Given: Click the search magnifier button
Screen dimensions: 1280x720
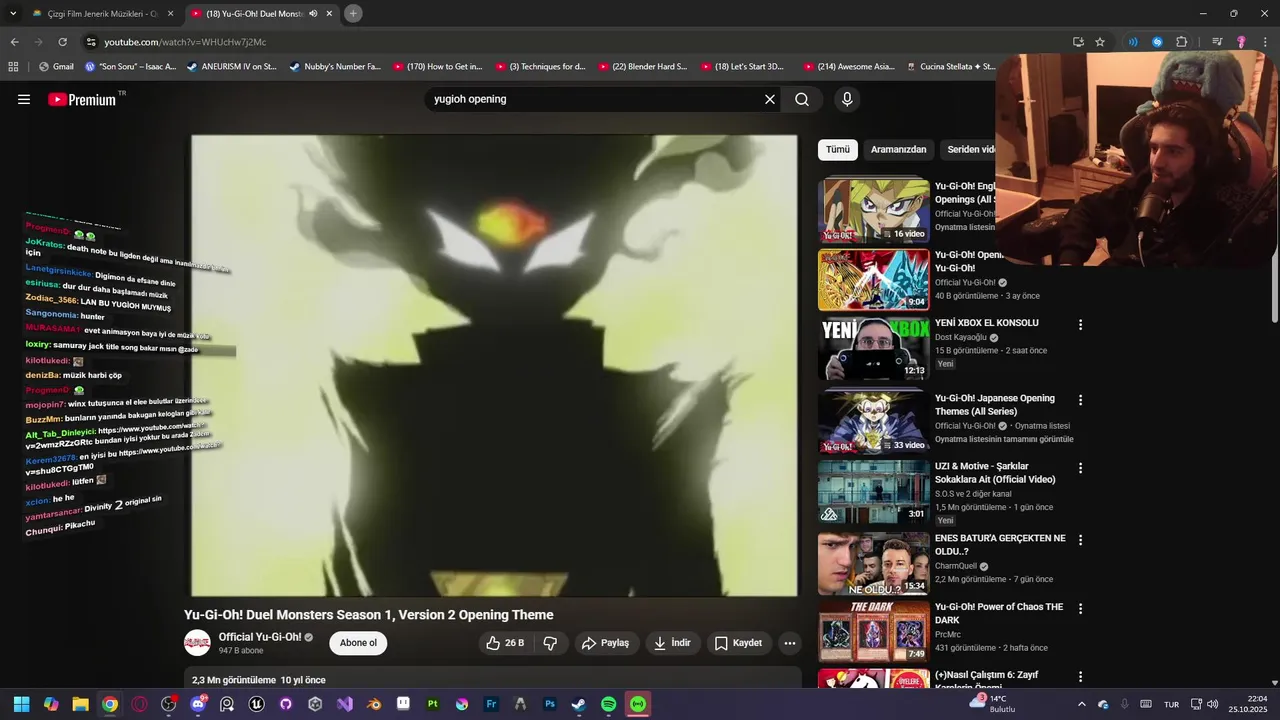Looking at the screenshot, I should coord(802,99).
